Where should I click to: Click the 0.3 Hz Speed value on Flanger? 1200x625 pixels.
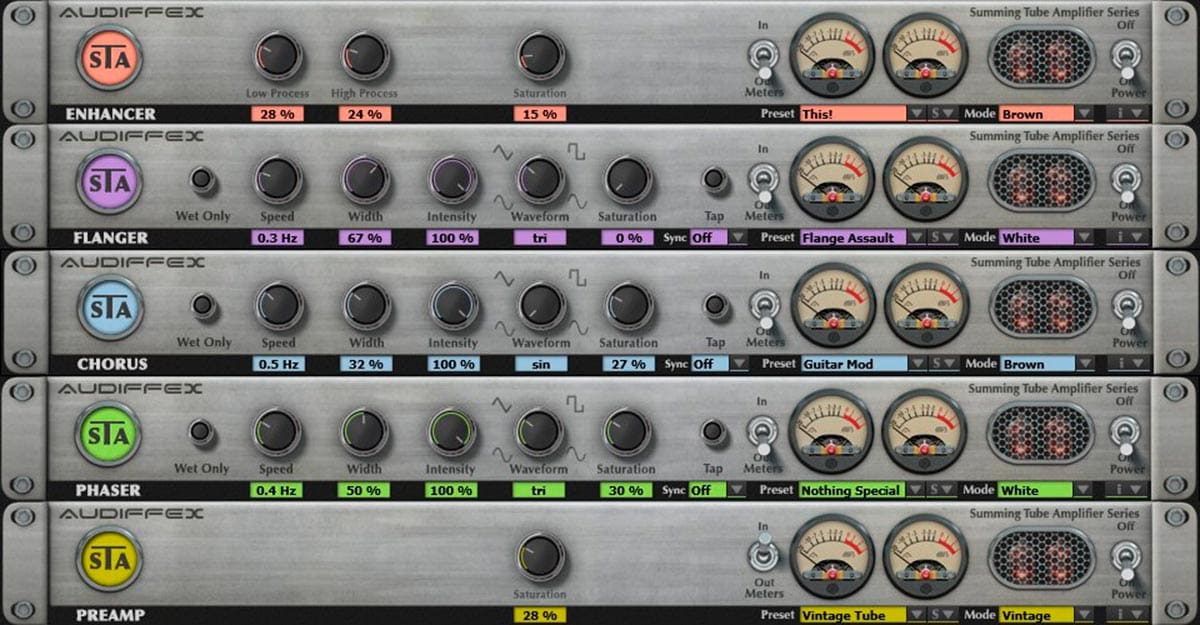[x=277, y=238]
